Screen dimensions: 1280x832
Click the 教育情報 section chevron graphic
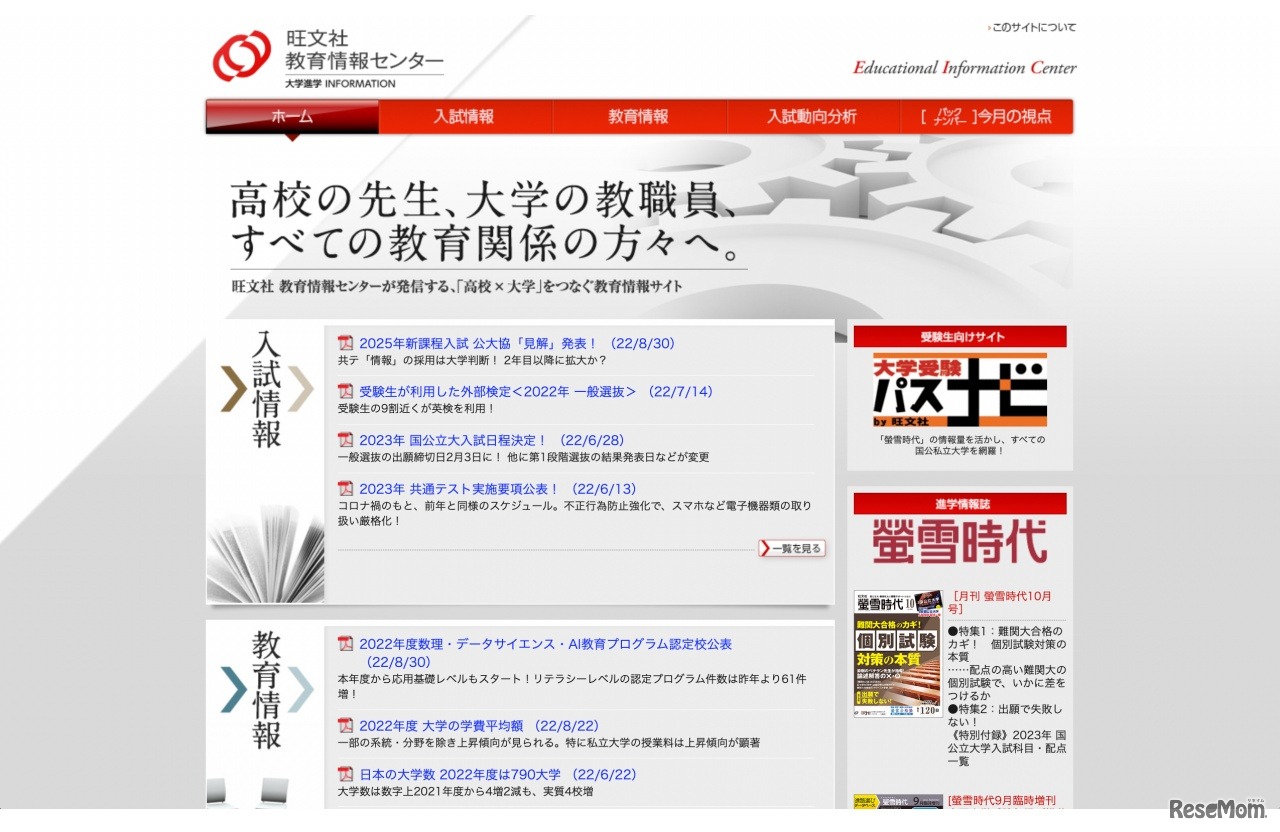click(x=266, y=690)
